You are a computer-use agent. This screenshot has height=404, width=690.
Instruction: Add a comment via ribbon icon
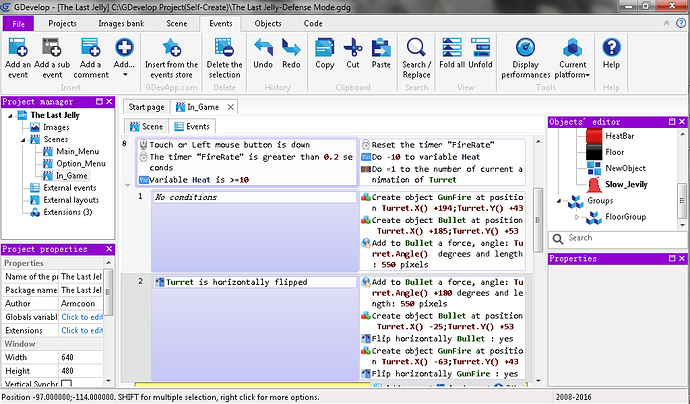click(x=91, y=47)
